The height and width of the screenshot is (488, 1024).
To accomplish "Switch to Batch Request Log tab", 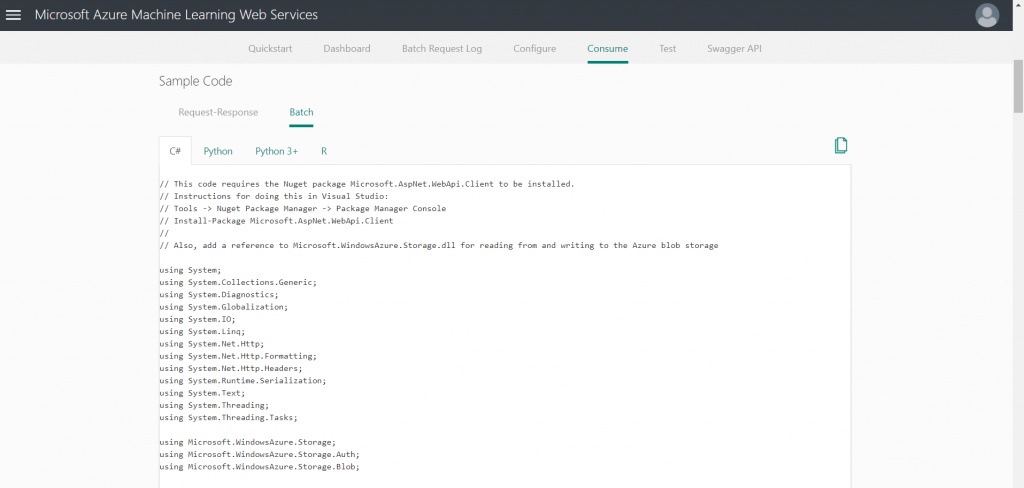I will pos(442,49).
